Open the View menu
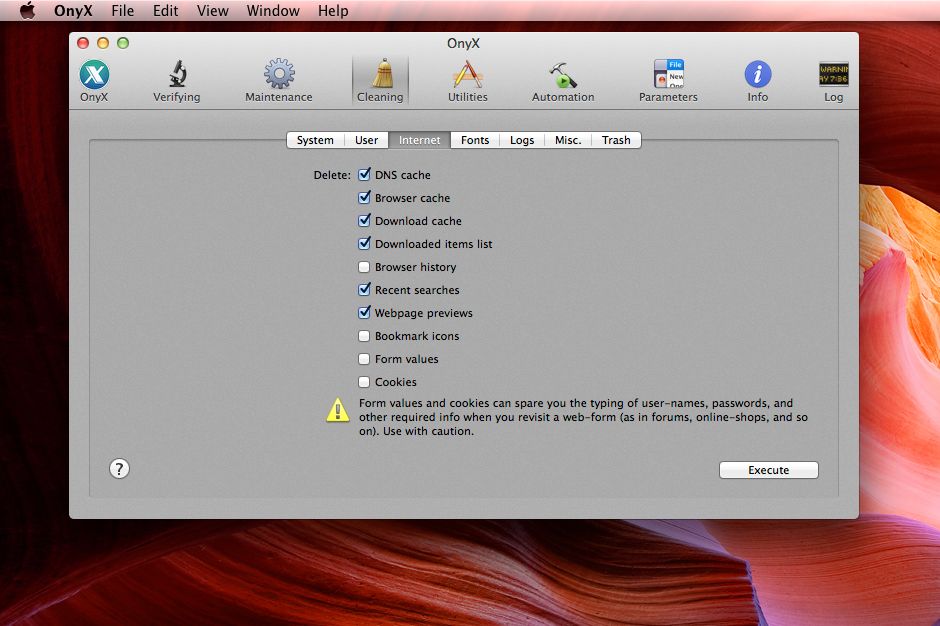Image resolution: width=940 pixels, height=626 pixels. point(212,11)
